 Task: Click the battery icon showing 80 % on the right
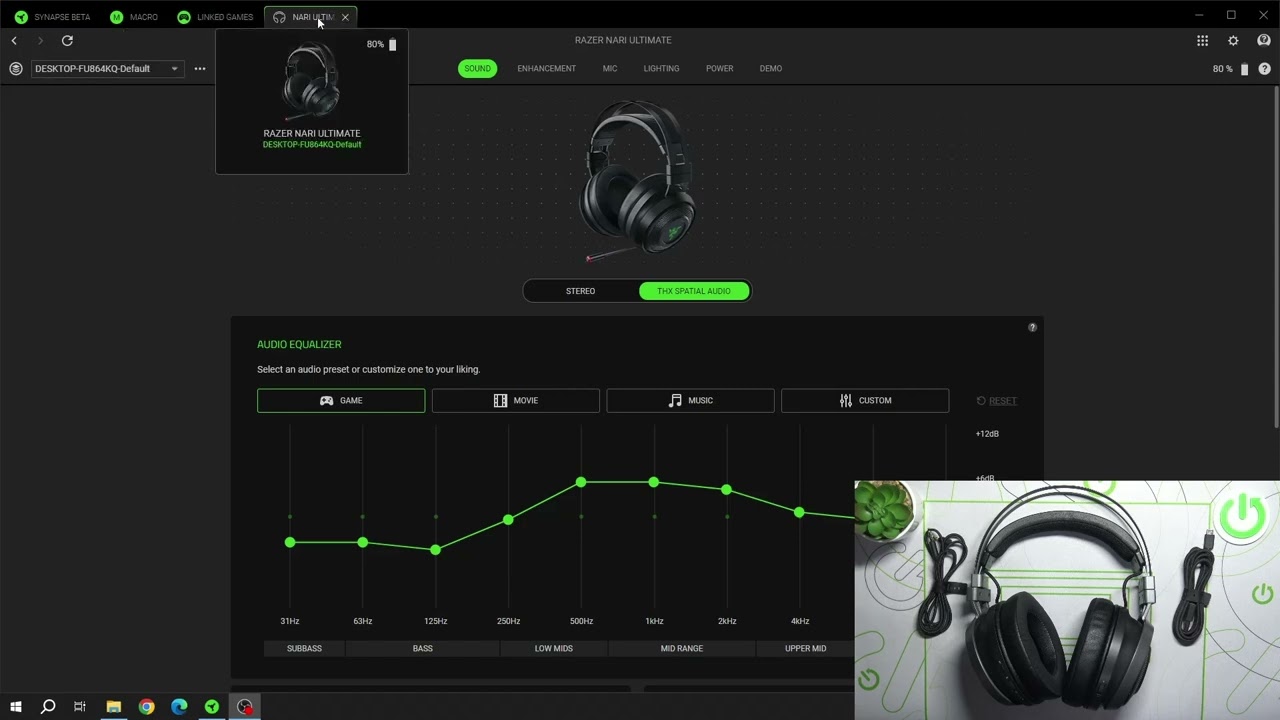pos(1244,69)
